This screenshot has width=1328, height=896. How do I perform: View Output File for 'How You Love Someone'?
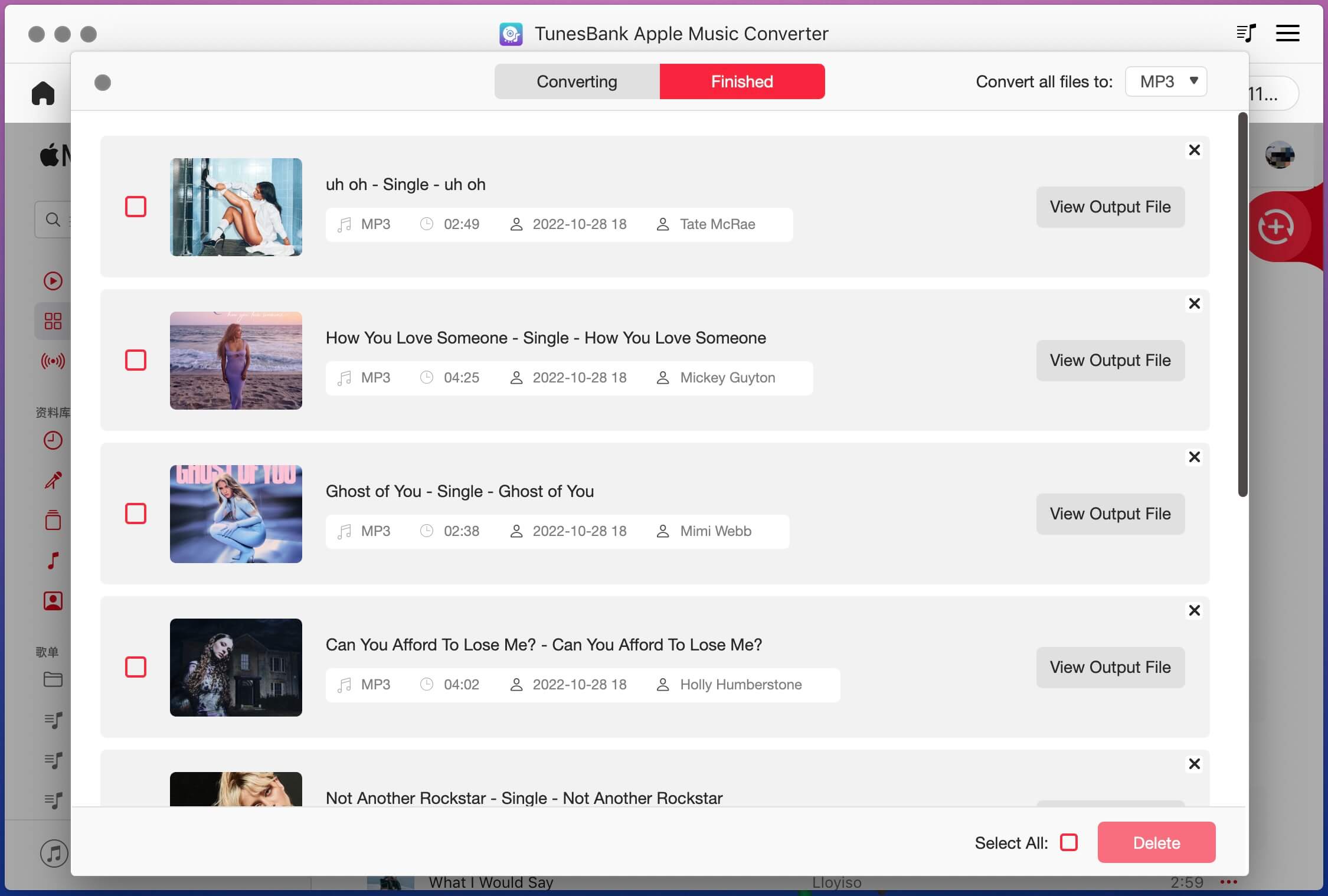1110,361
